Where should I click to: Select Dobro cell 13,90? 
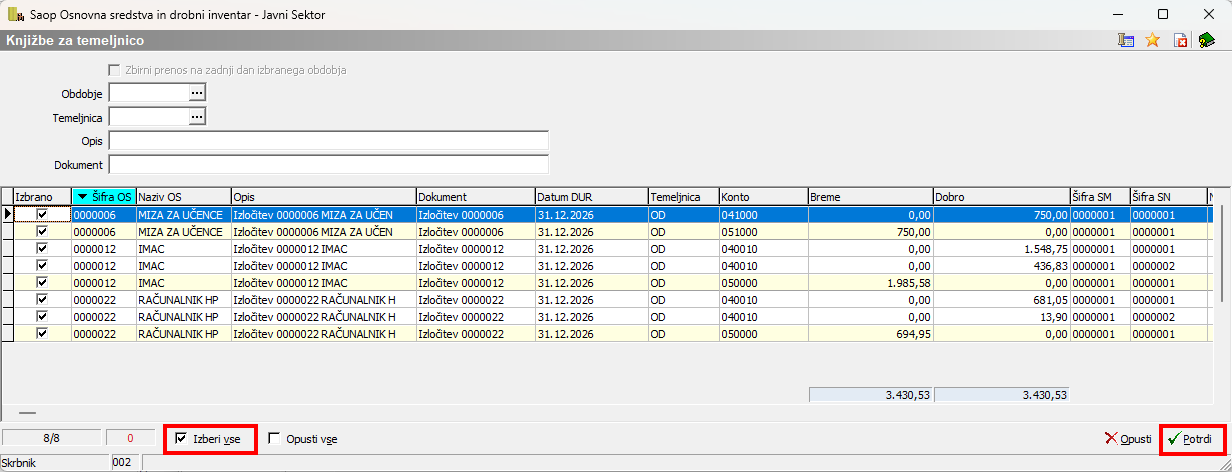click(x=1000, y=316)
